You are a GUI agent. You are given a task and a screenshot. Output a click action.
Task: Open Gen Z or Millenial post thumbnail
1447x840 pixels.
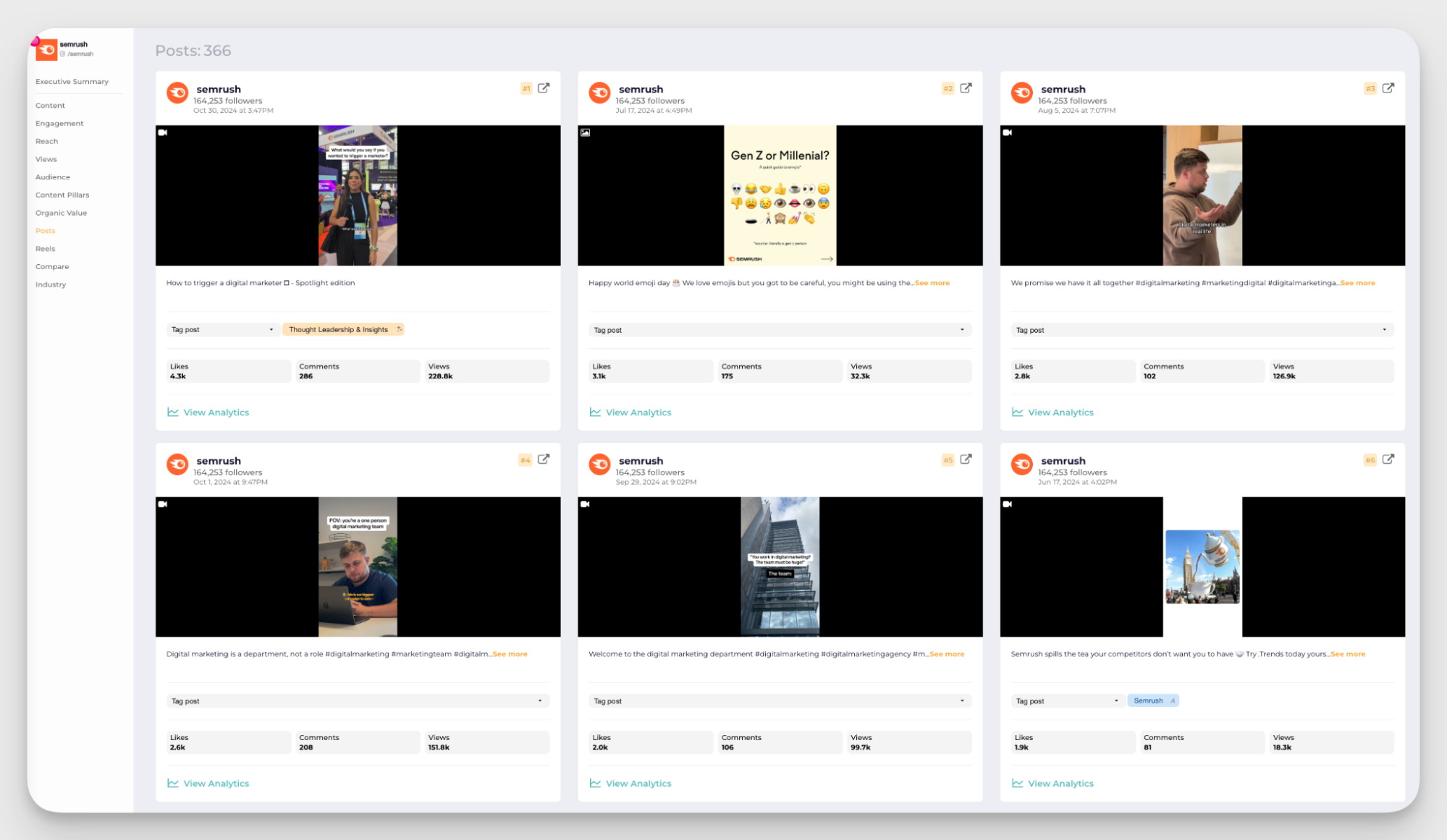[780, 195]
